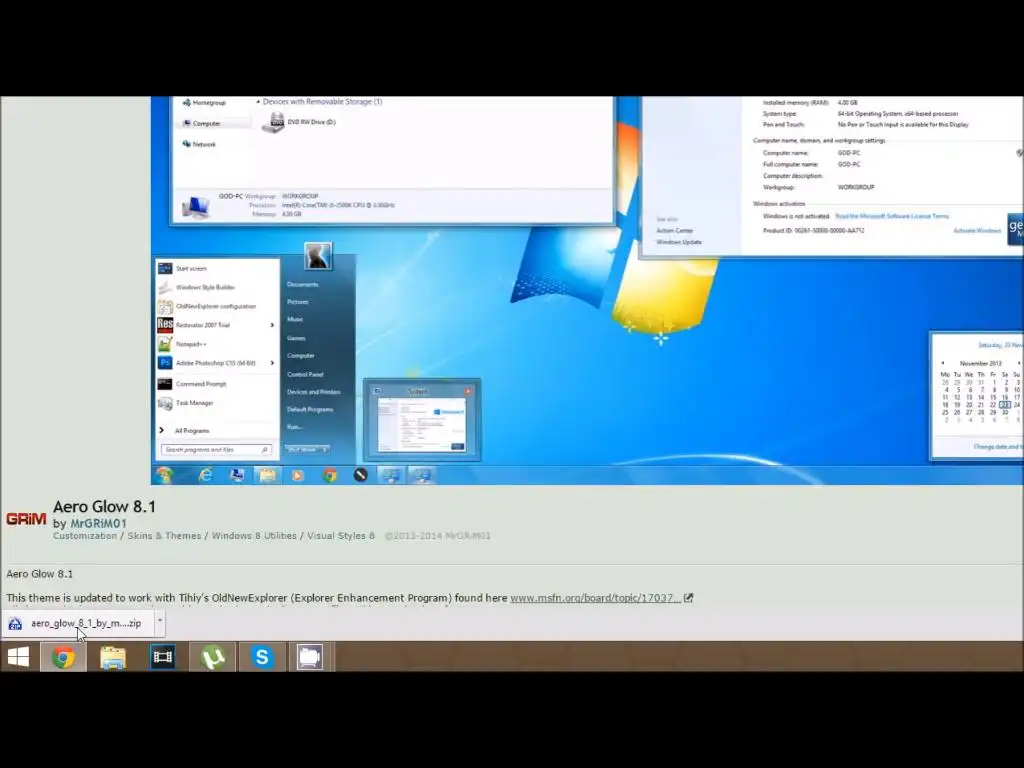The image size is (1024, 768).
Task: Click the Aero Glow 8.1 page title
Action: 104,506
